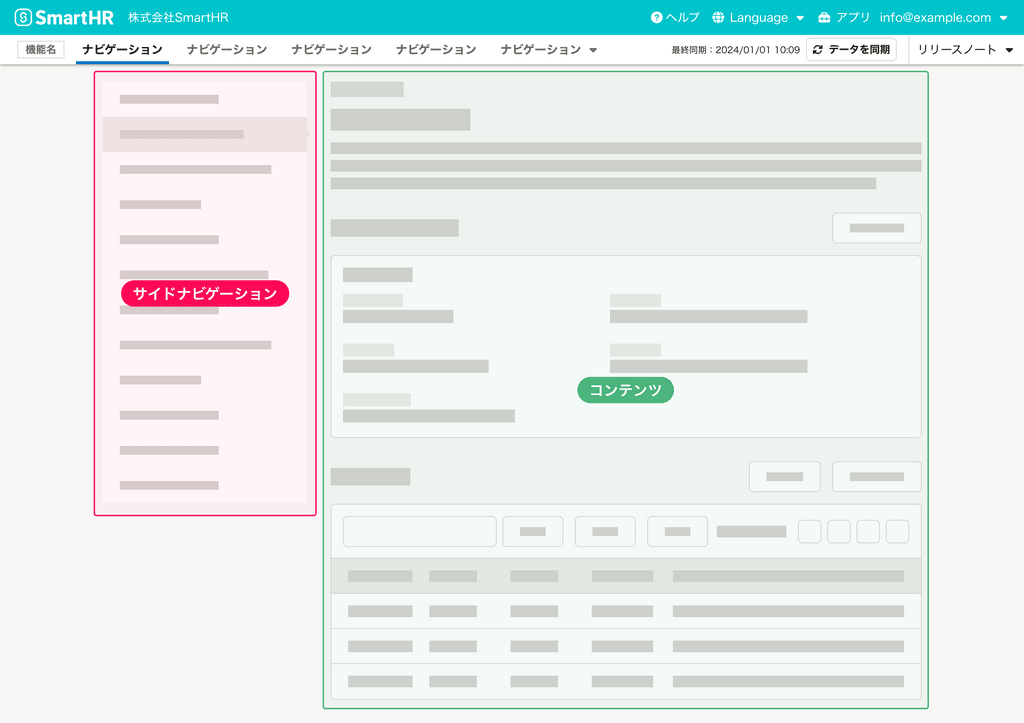Image resolution: width=1024 pixels, height=723 pixels.
Task: Click the ヘルプ question mark icon
Action: 657,16
